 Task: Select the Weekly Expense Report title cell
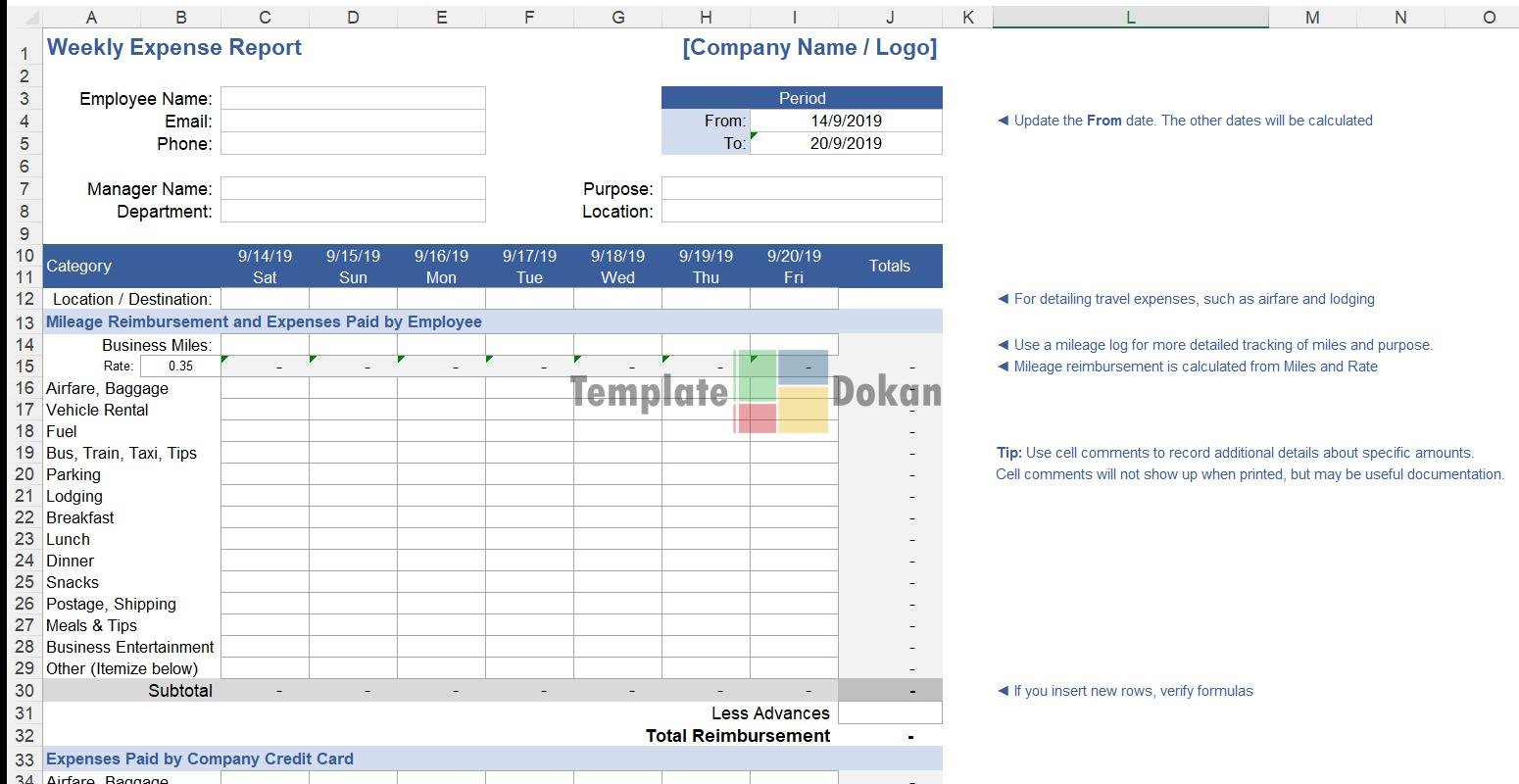(x=174, y=48)
